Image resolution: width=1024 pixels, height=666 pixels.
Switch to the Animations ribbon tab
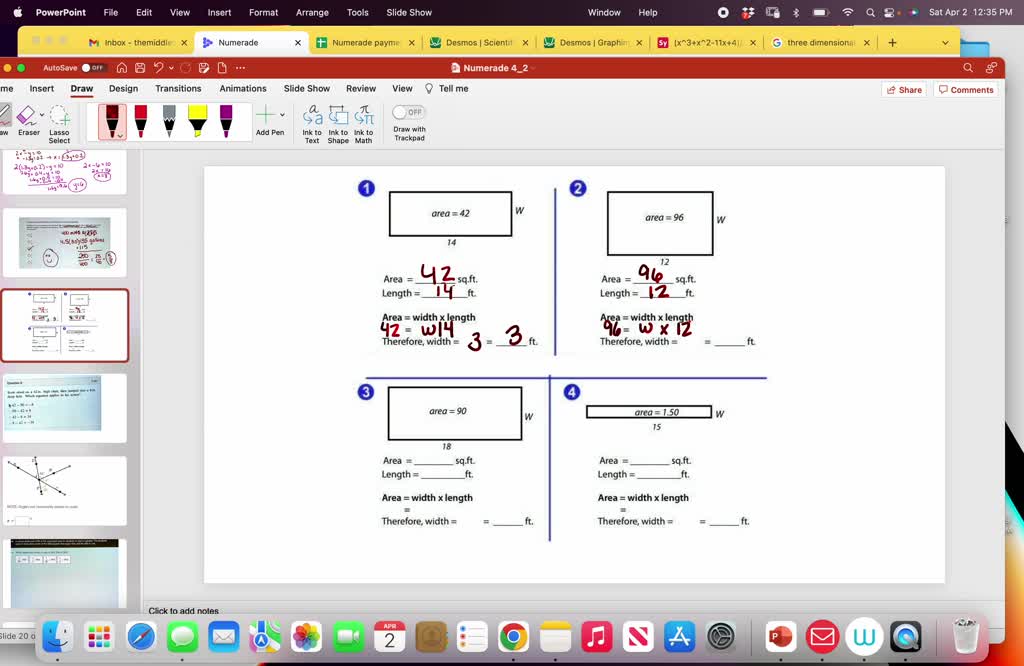pyautogui.click(x=242, y=88)
